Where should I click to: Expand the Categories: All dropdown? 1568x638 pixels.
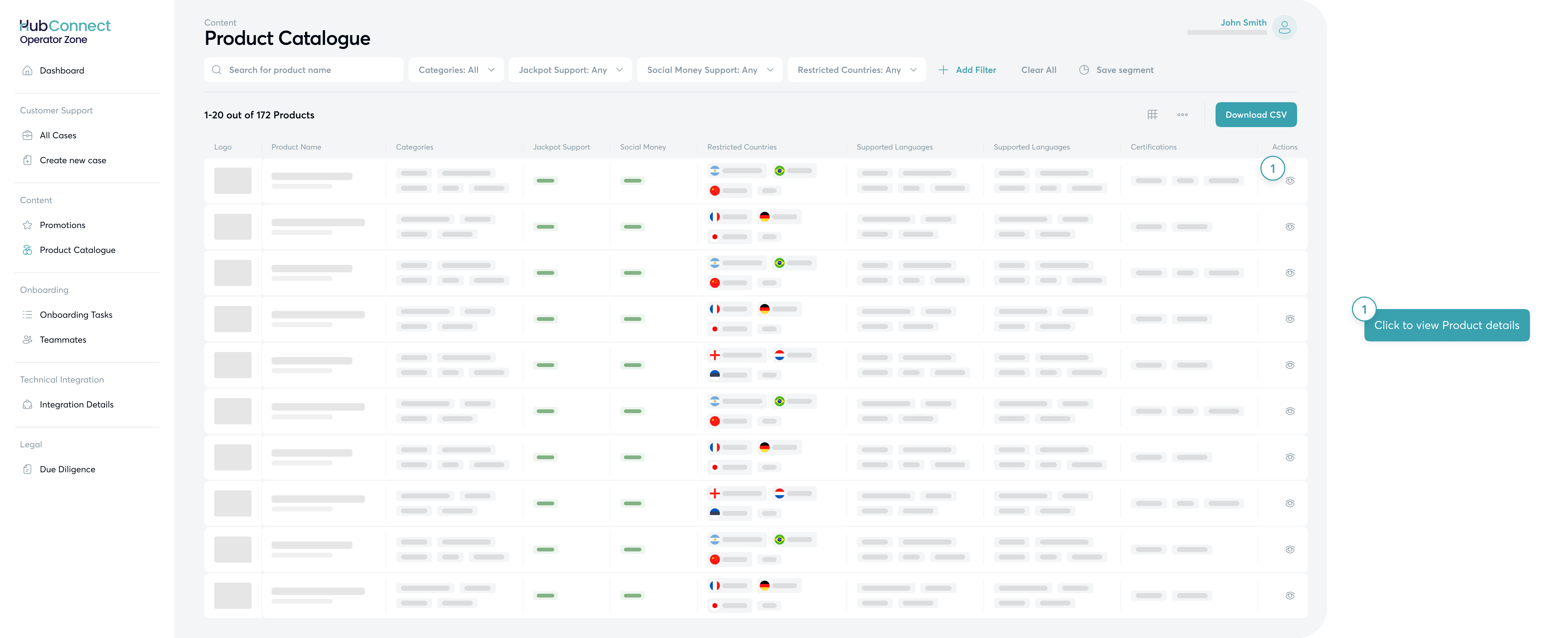pos(455,70)
